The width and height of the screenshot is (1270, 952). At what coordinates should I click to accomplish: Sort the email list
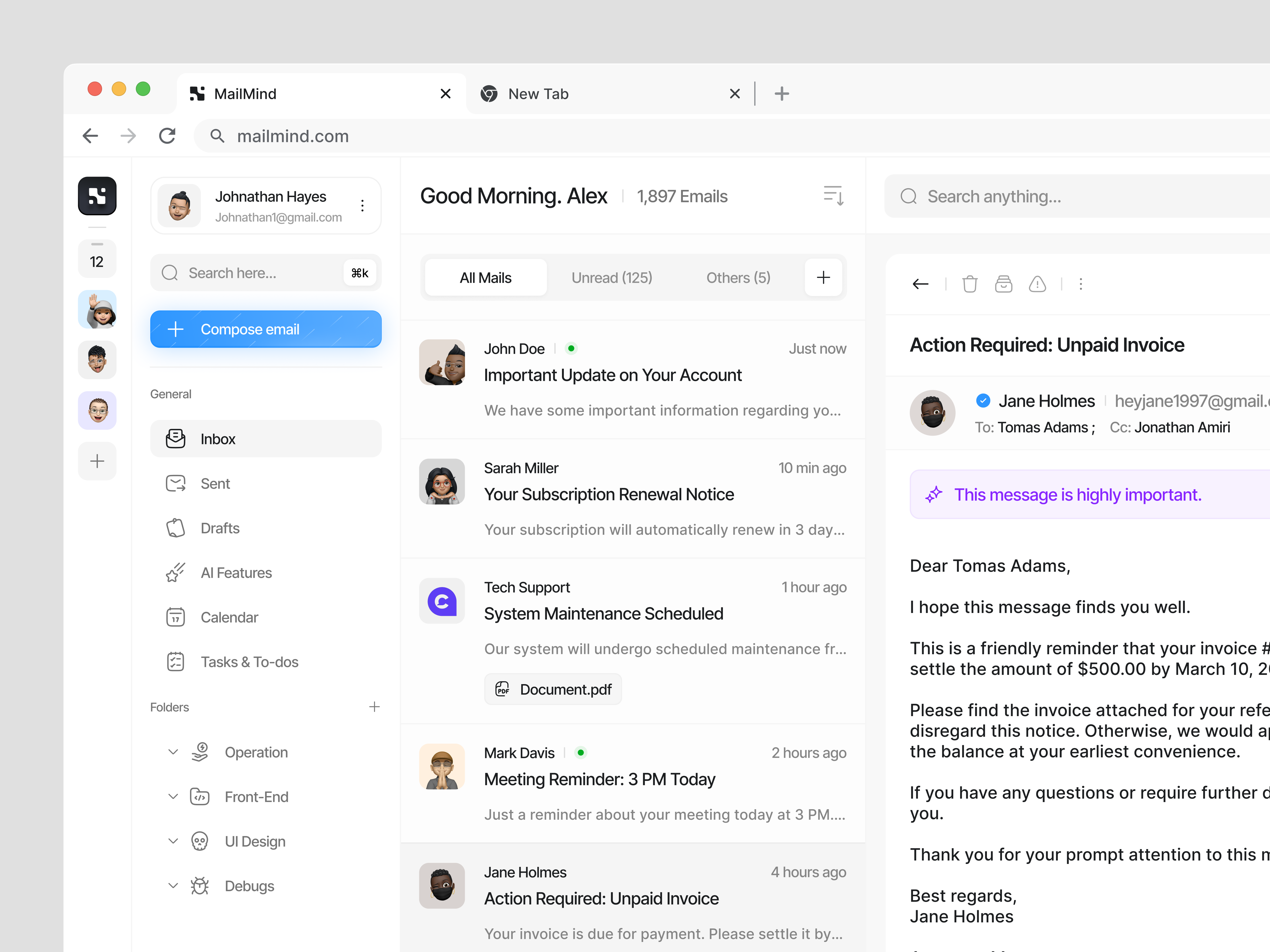[x=833, y=196]
